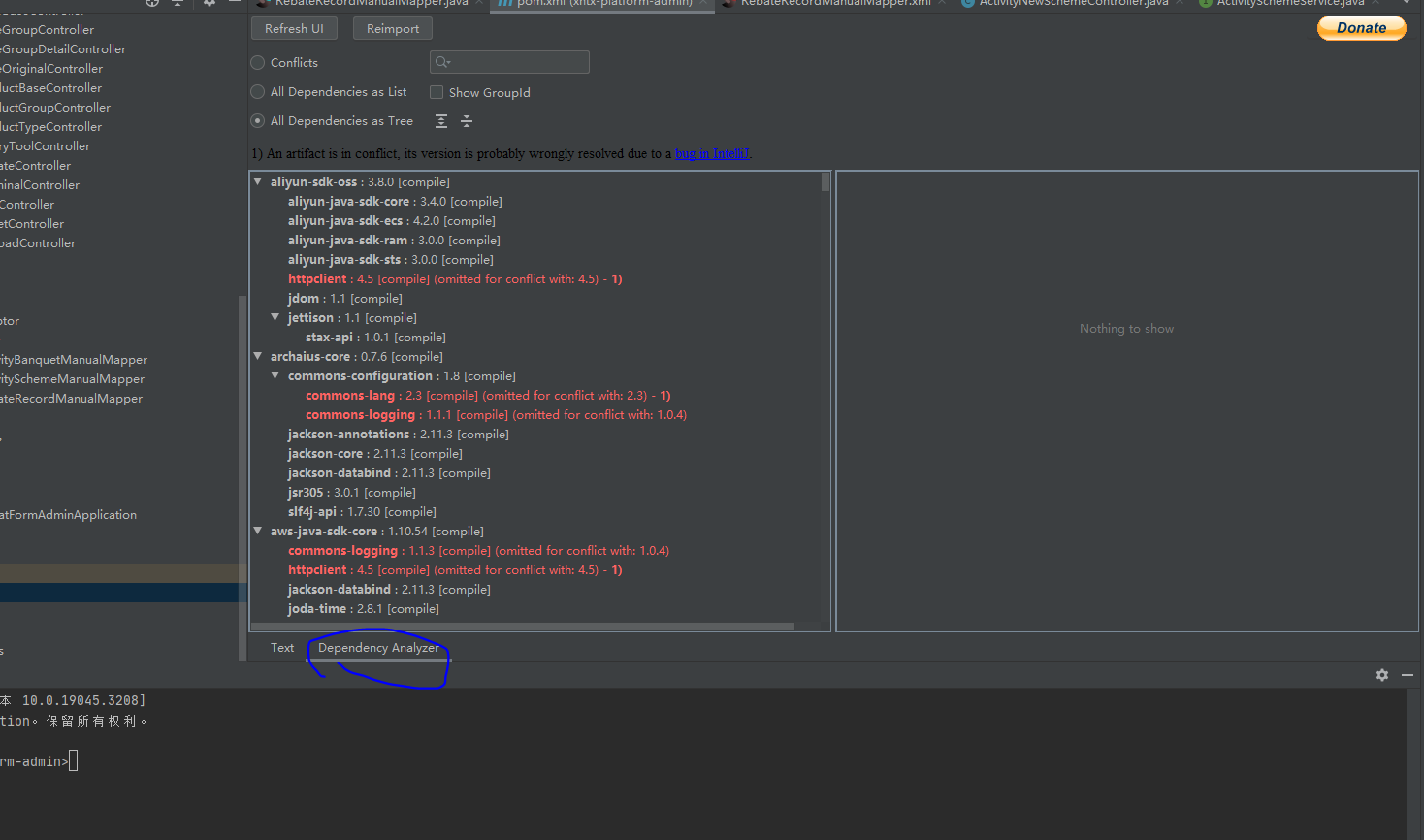Open GroupDetailController in project tree
Image resolution: width=1424 pixels, height=840 pixels.
(x=63, y=49)
